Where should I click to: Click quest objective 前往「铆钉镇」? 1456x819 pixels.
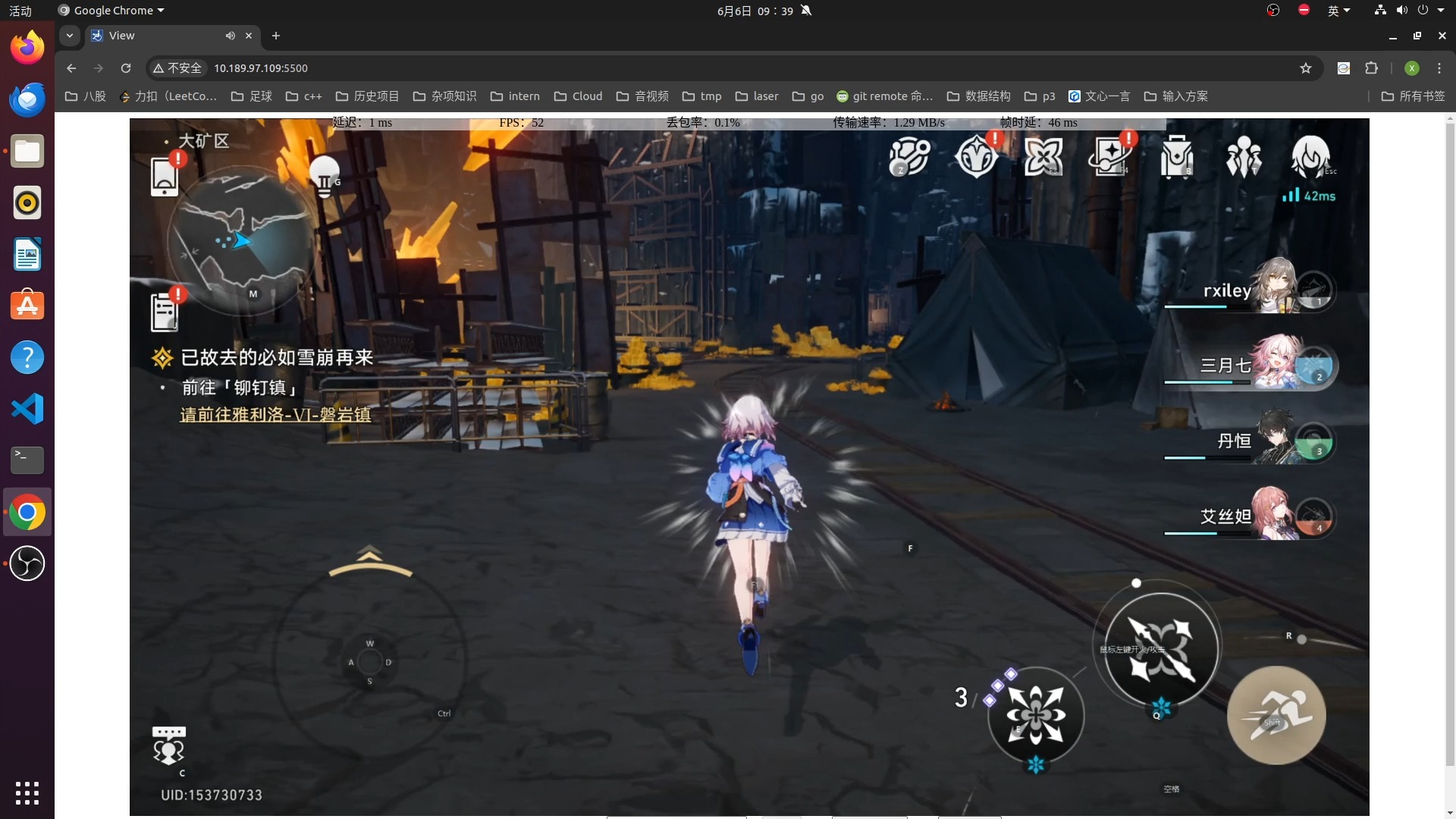240,388
